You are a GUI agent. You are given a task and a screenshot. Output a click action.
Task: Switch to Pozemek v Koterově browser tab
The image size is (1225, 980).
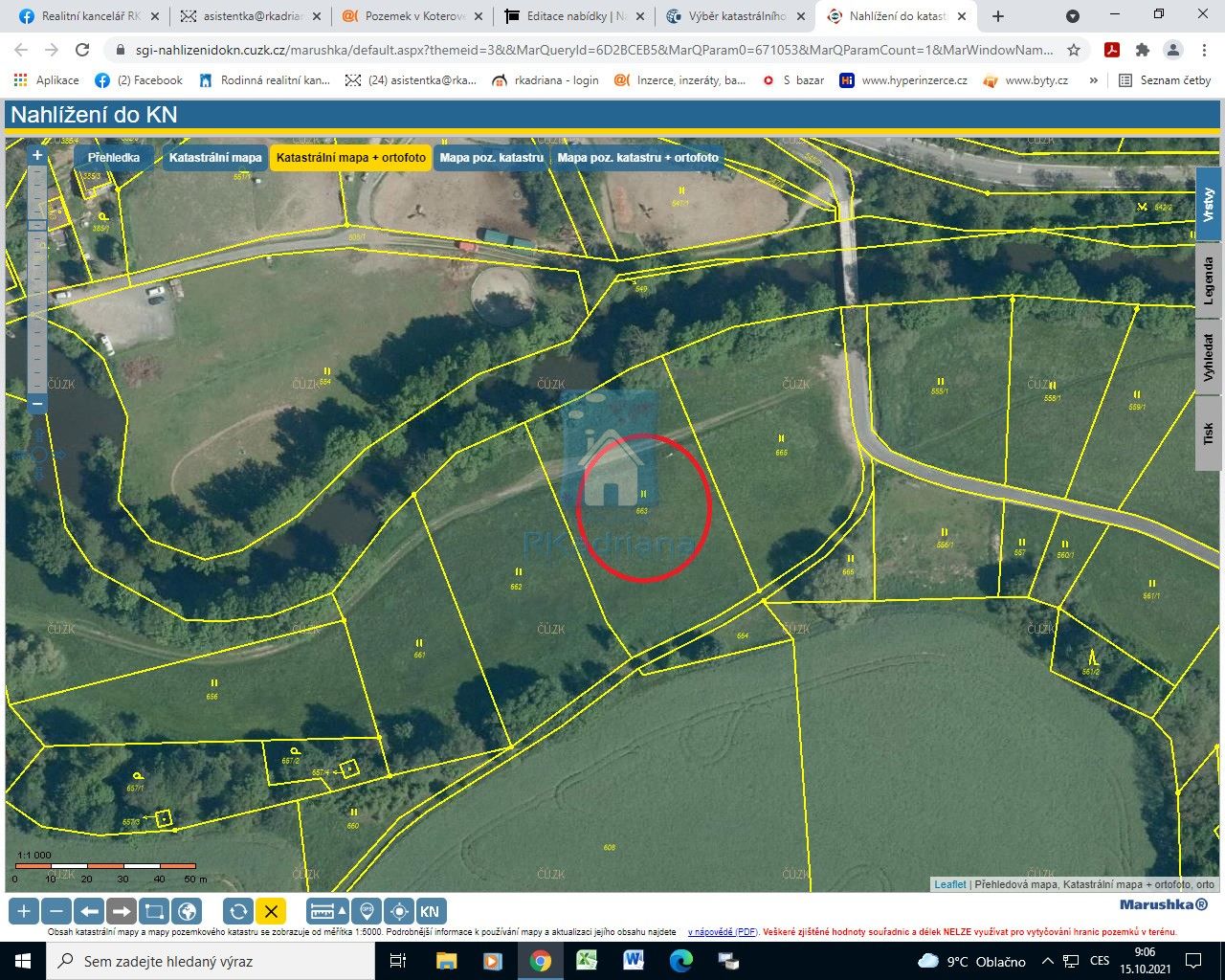[413, 16]
